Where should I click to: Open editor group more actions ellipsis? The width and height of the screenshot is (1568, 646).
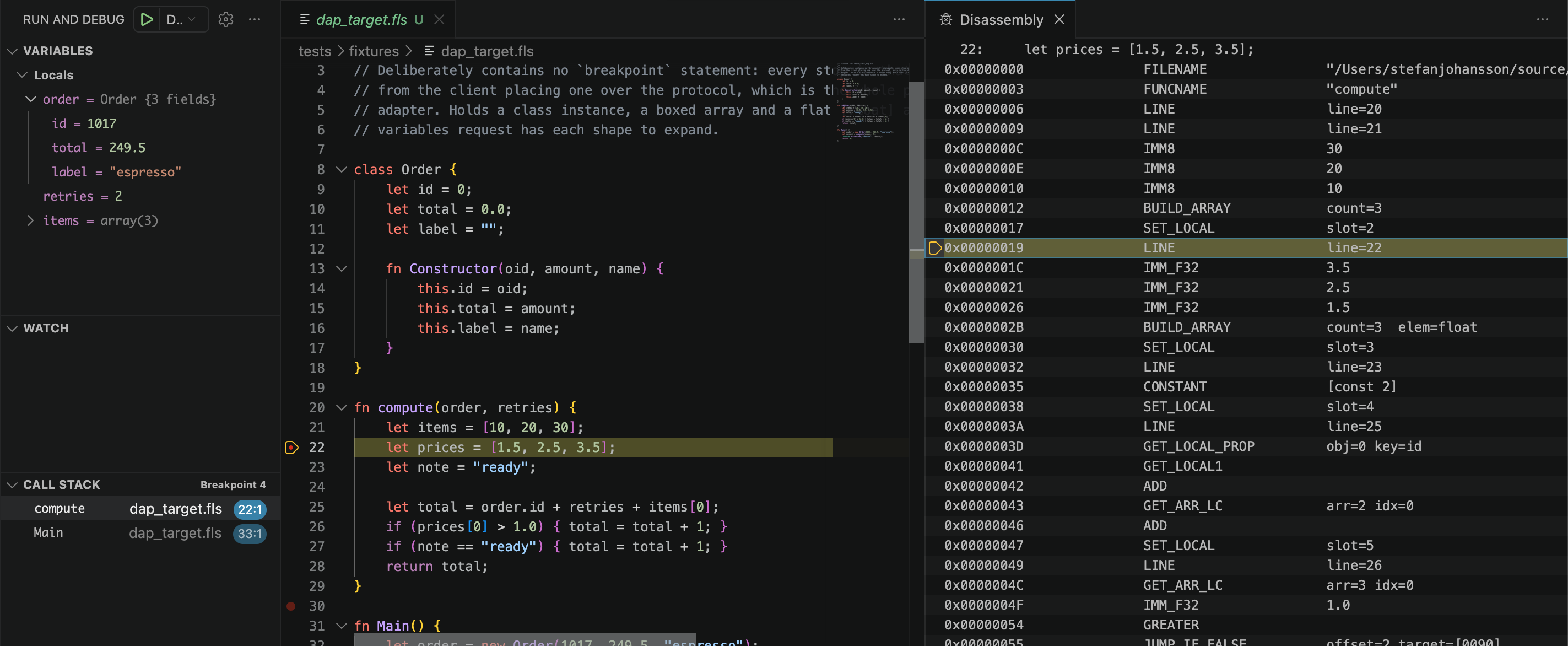(x=899, y=19)
